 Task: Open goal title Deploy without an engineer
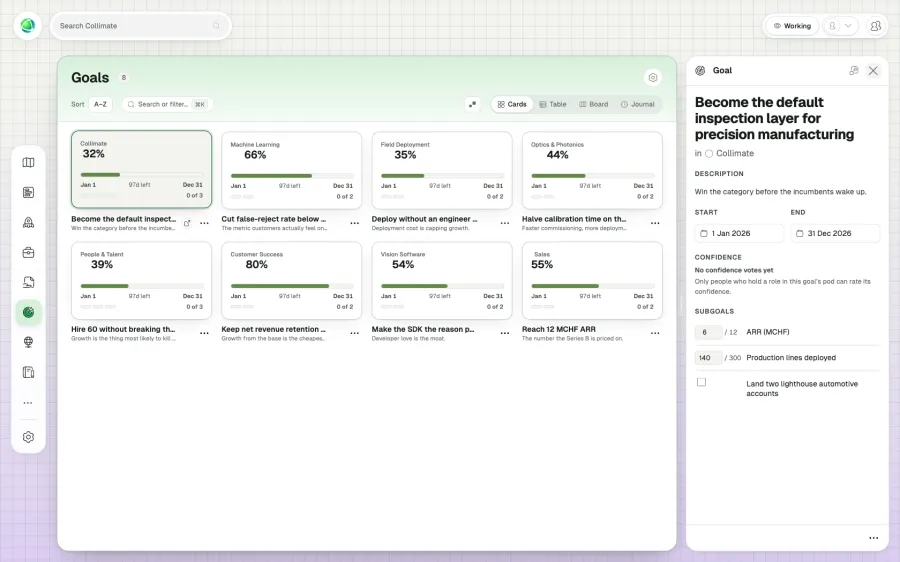click(x=424, y=219)
